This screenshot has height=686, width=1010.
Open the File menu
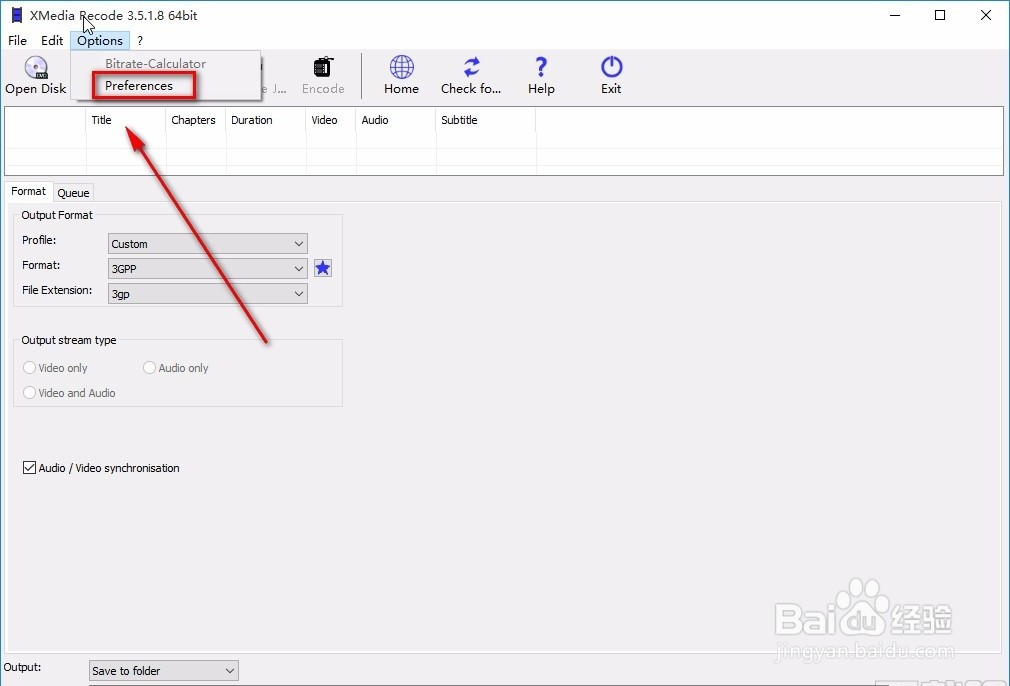(x=17, y=41)
